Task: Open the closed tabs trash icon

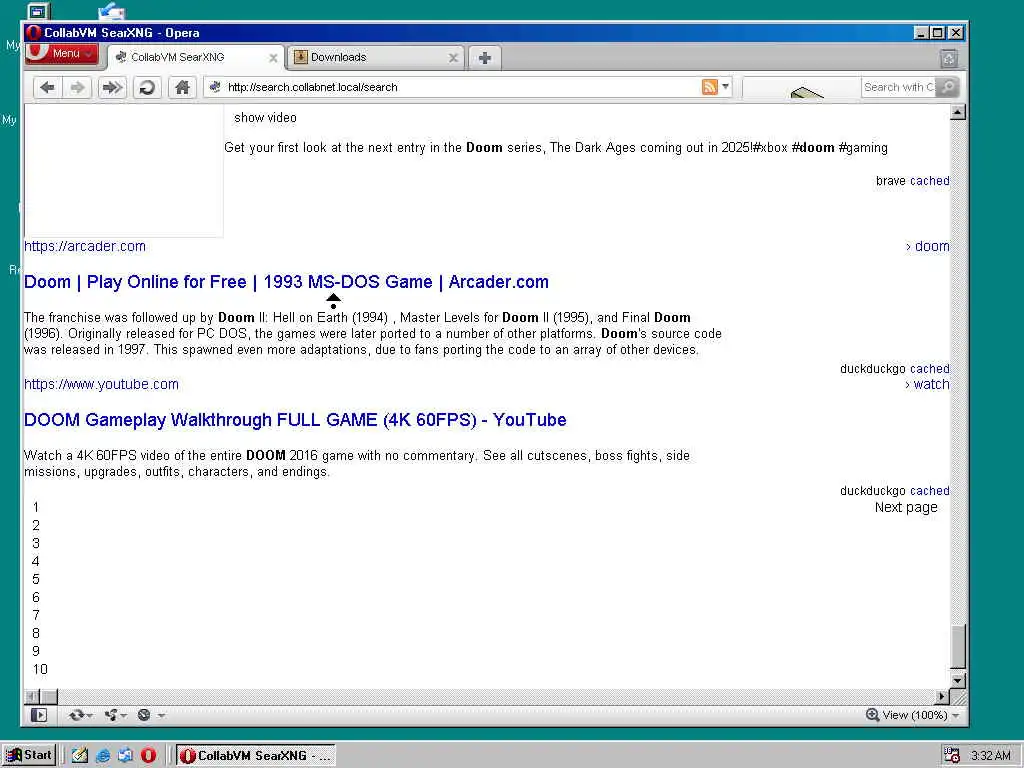Action: pyautogui.click(x=949, y=59)
